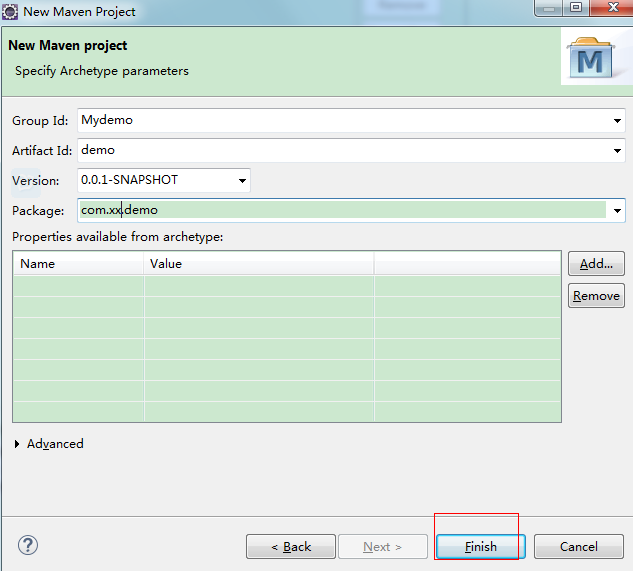633x571 pixels.
Task: Expand the Advanced section
Action: click(17, 444)
